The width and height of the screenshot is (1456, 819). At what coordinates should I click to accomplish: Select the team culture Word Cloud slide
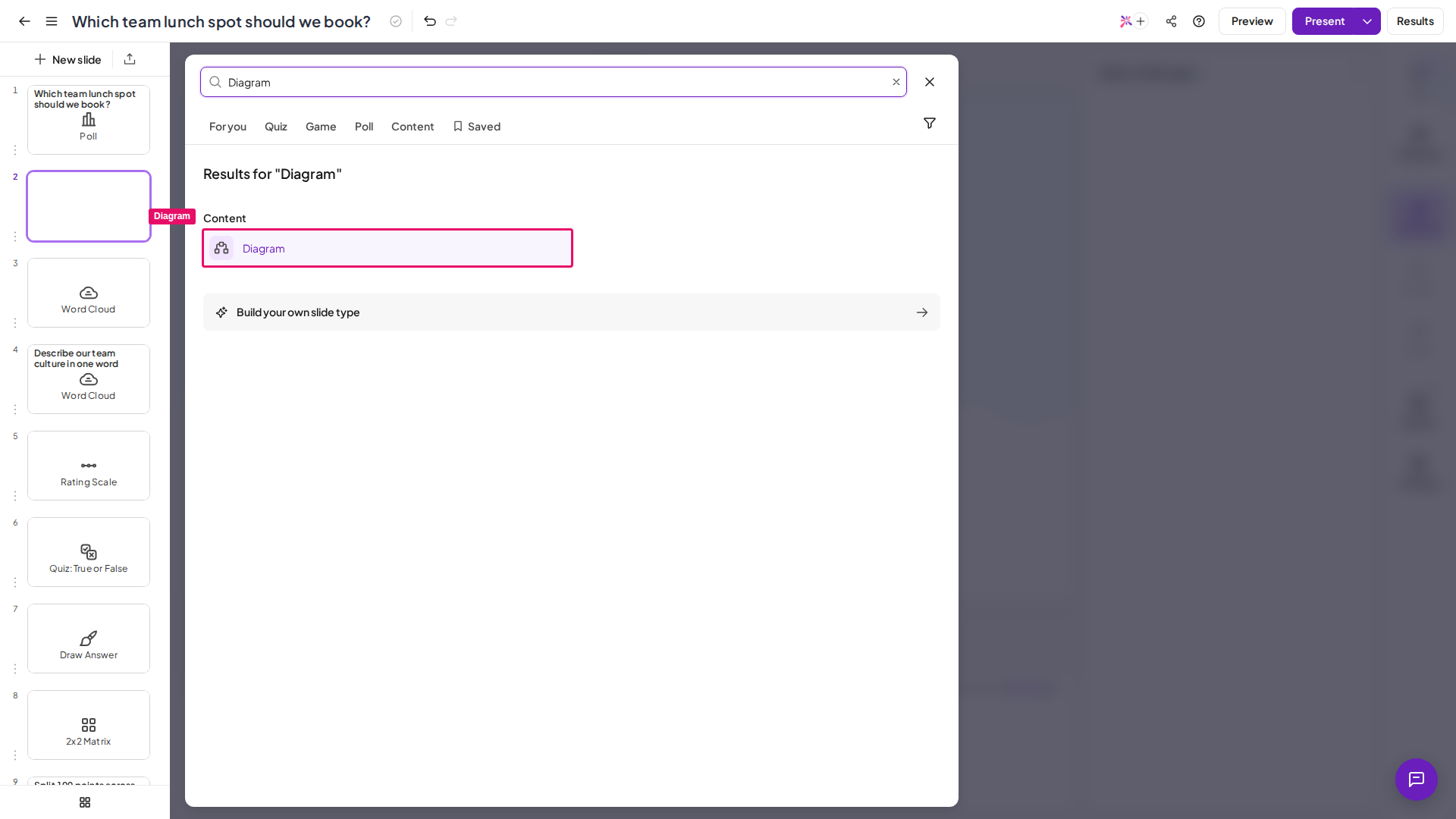[89, 379]
